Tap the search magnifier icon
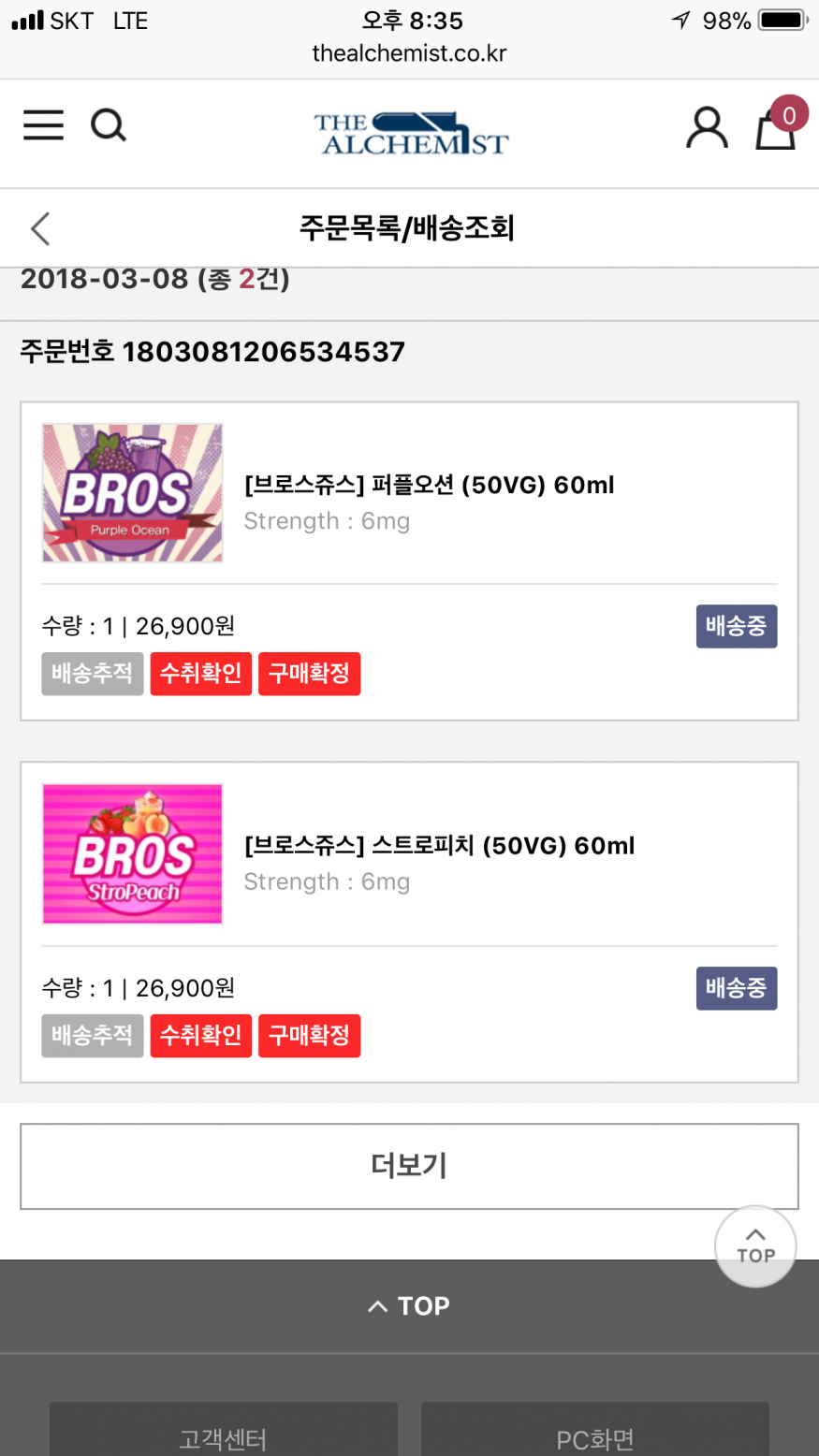This screenshot has height=1456, width=819. click(x=109, y=125)
